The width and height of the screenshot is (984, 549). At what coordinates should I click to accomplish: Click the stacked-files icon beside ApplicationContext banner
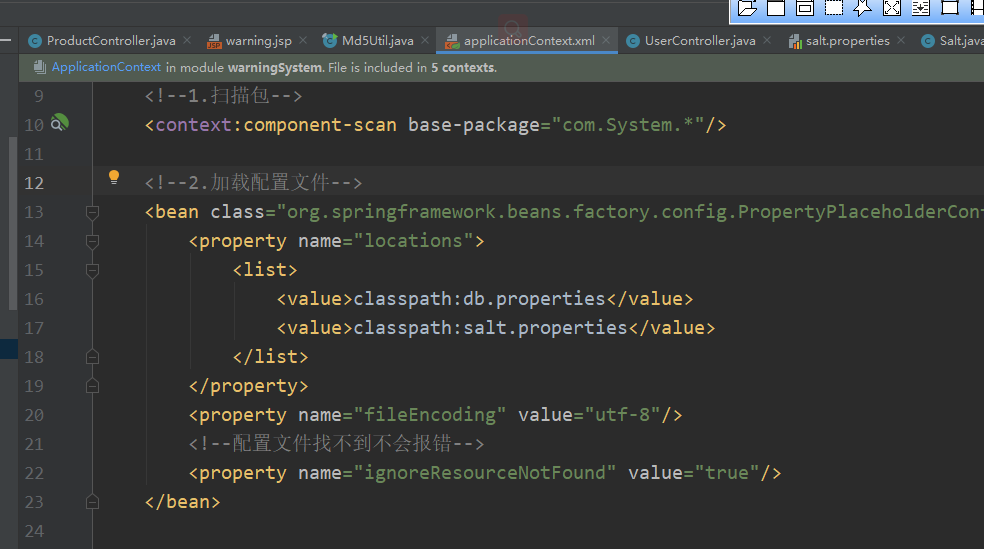40,67
